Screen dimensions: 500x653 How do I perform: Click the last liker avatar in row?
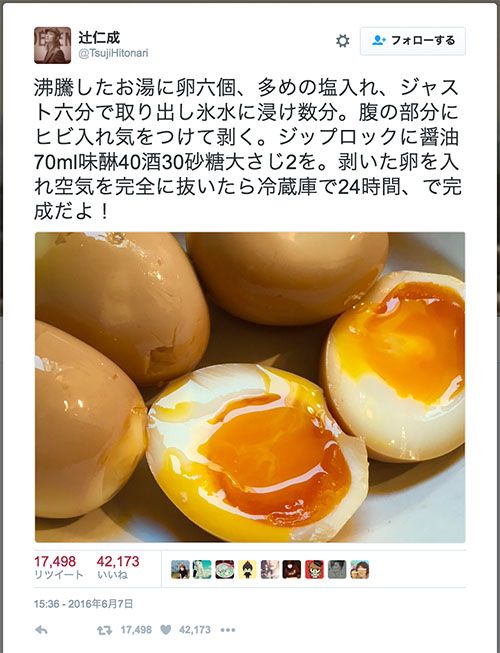pos(359,569)
